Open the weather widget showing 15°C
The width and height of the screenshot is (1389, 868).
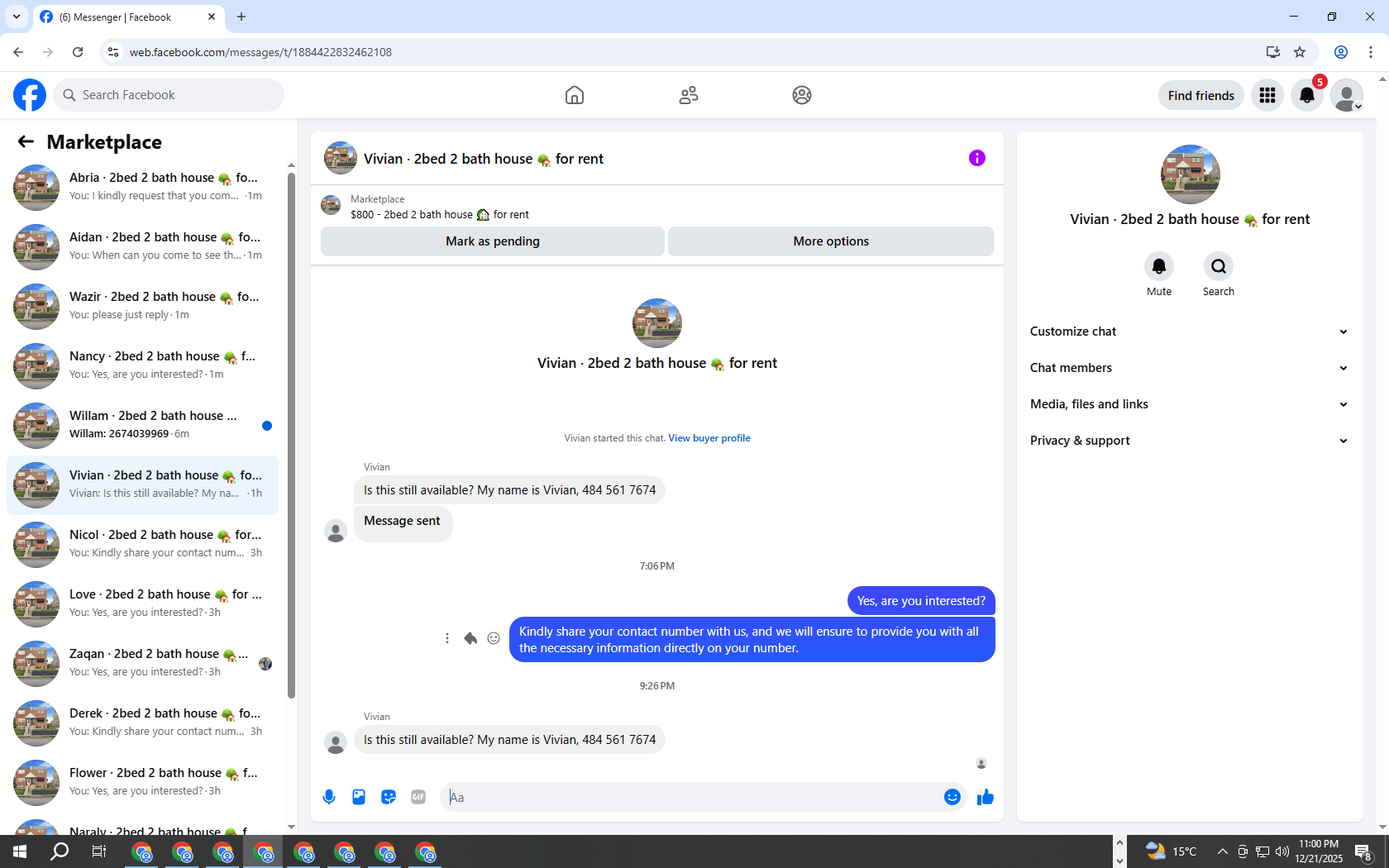point(1171,851)
